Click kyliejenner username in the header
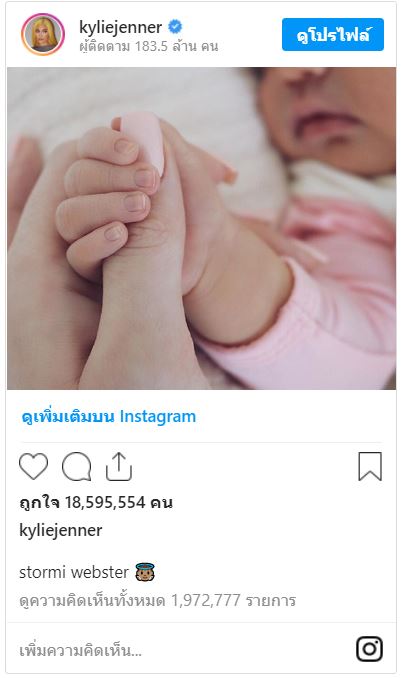The width and height of the screenshot is (401, 678). (121, 28)
